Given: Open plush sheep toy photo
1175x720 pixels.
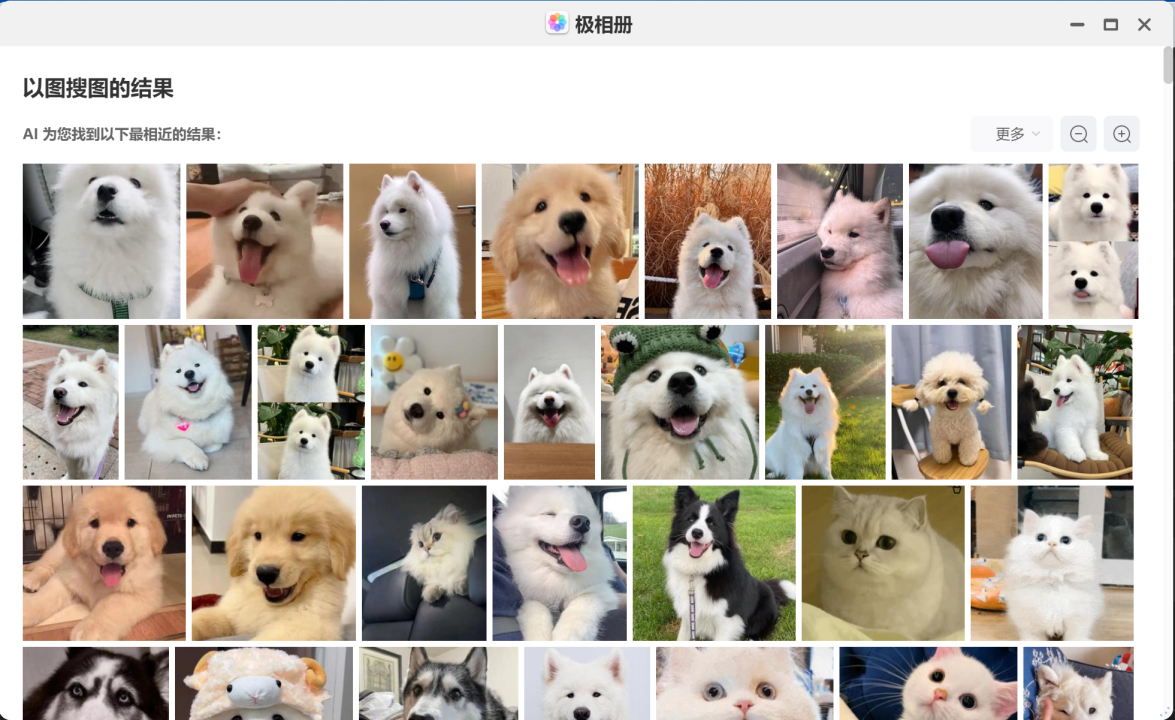Looking at the screenshot, I should 264,683.
